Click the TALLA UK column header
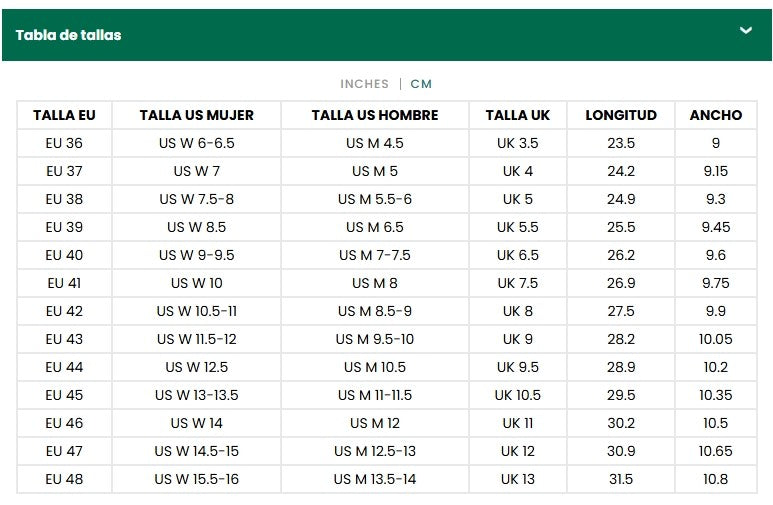Viewport: 773px width, 505px height. tap(518, 115)
